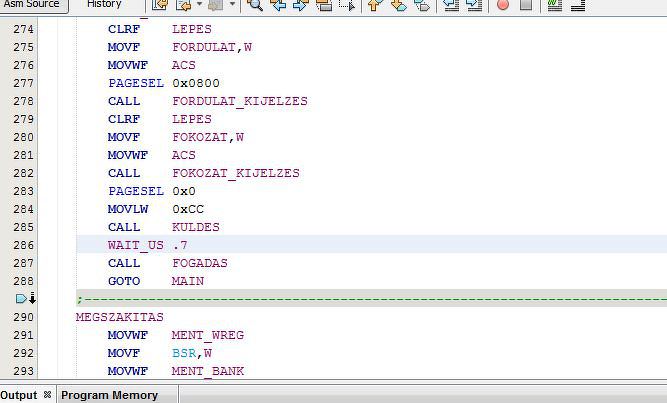The height and width of the screenshot is (403, 667).
Task: Click BSR register on line 292
Action: click(x=184, y=353)
